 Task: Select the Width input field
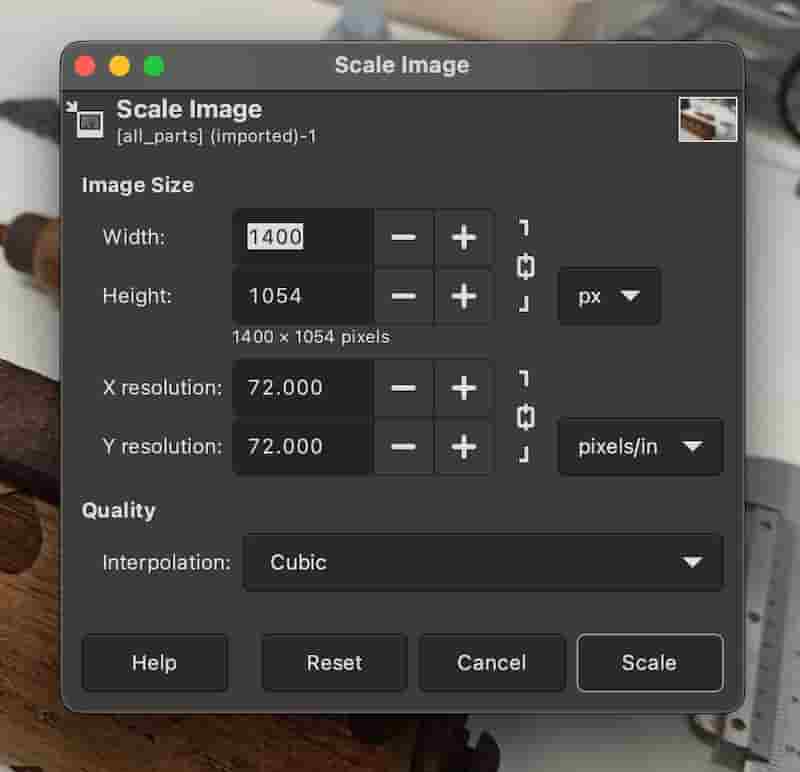[x=300, y=237]
